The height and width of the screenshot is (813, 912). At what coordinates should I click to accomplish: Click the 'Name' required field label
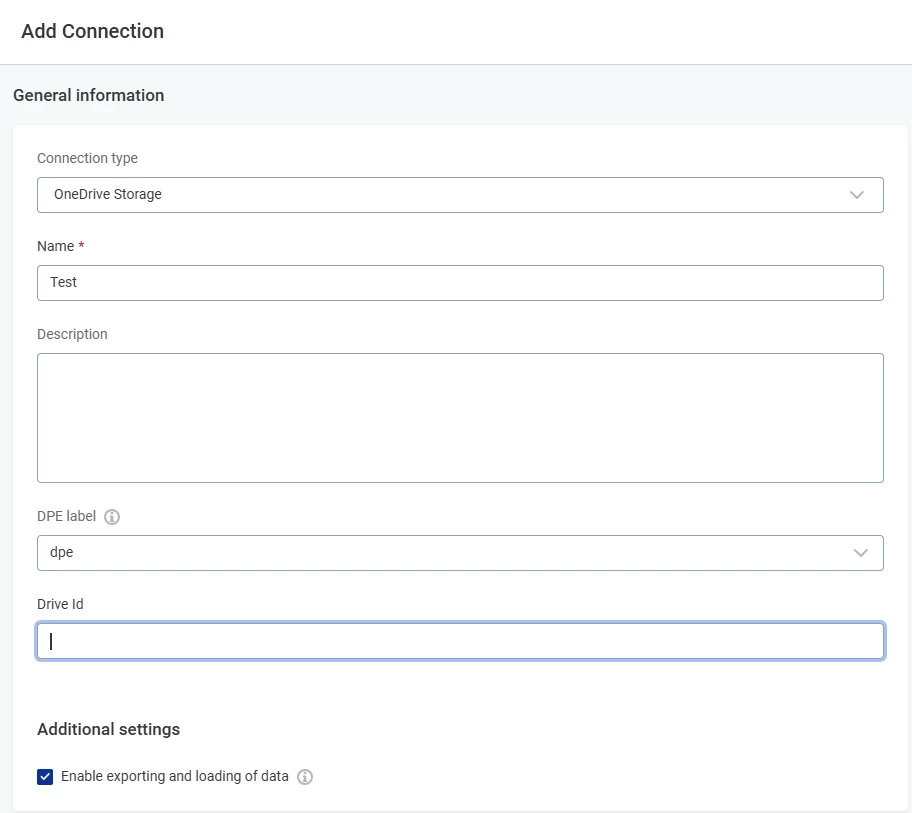click(55, 246)
